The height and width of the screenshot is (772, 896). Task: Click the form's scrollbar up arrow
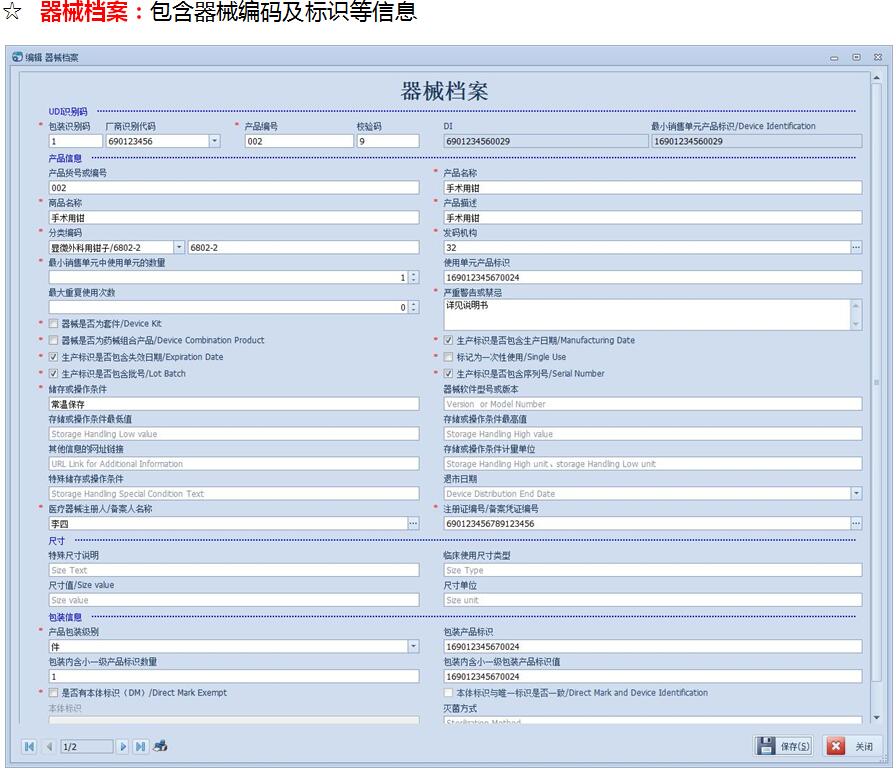pos(877,77)
